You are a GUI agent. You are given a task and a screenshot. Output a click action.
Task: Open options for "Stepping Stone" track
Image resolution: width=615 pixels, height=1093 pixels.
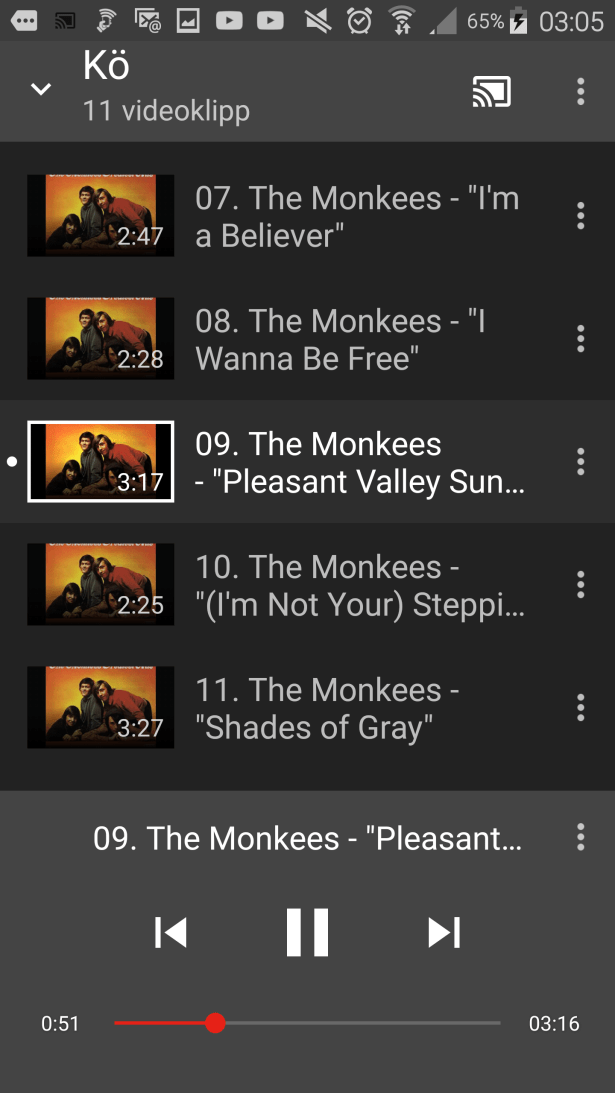coord(580,584)
